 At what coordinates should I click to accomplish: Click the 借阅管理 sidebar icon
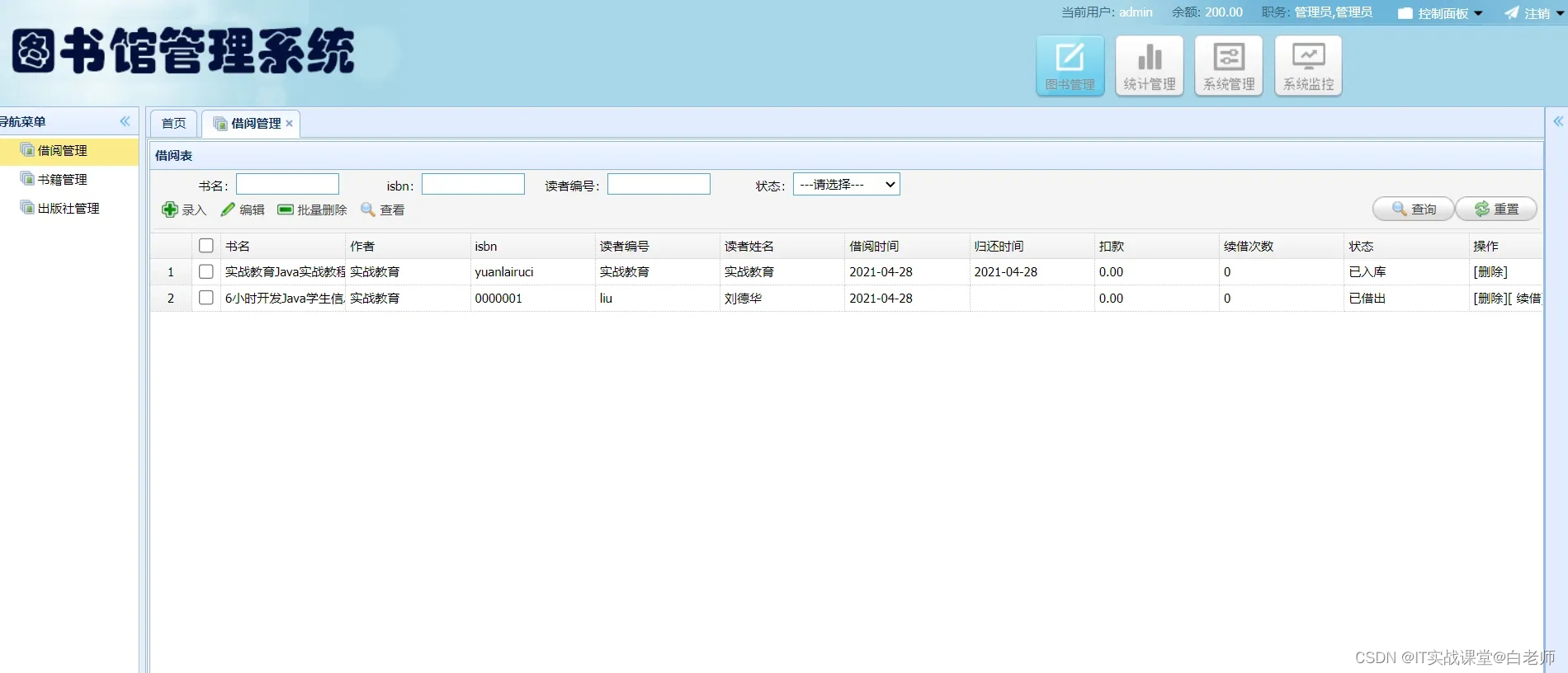tap(28, 150)
